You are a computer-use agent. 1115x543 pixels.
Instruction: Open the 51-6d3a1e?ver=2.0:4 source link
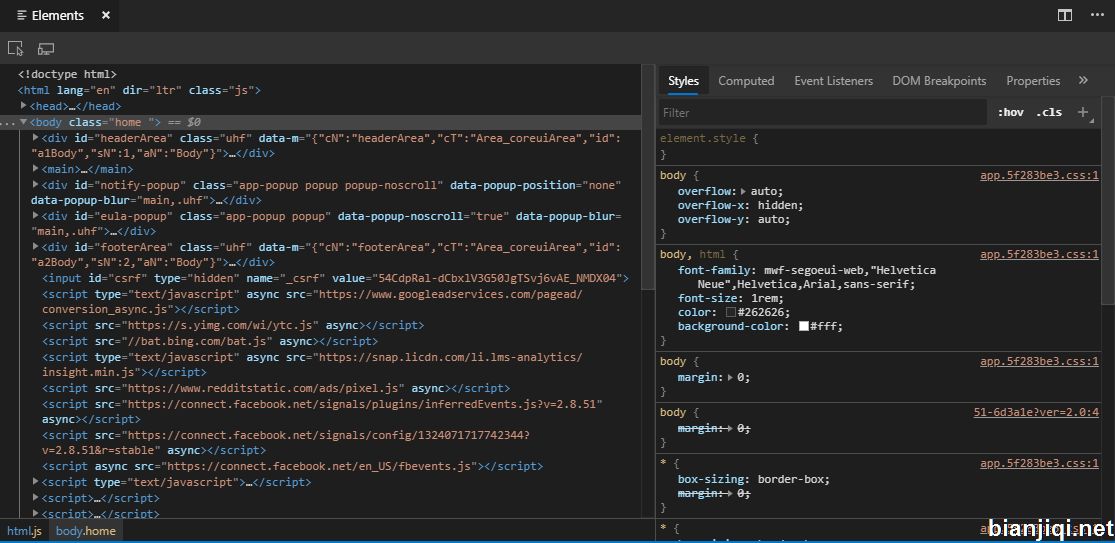(x=1036, y=412)
